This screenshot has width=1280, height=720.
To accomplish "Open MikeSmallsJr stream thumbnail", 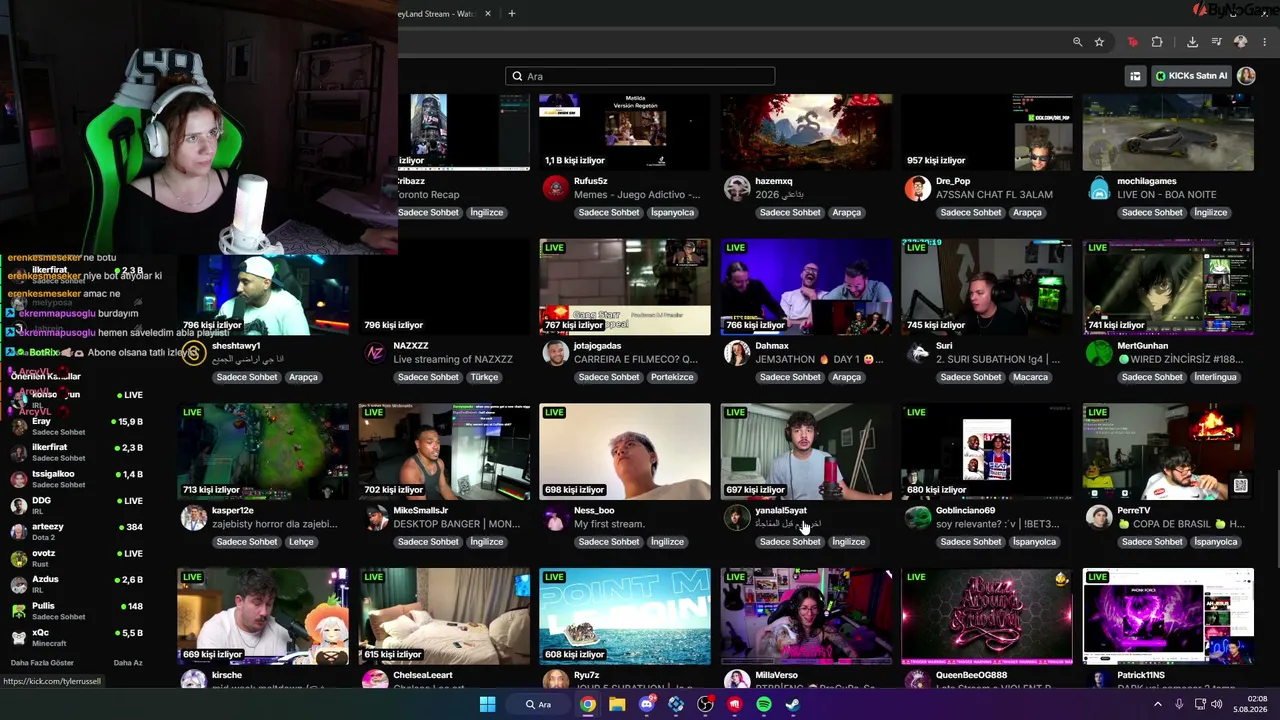I will point(444,451).
